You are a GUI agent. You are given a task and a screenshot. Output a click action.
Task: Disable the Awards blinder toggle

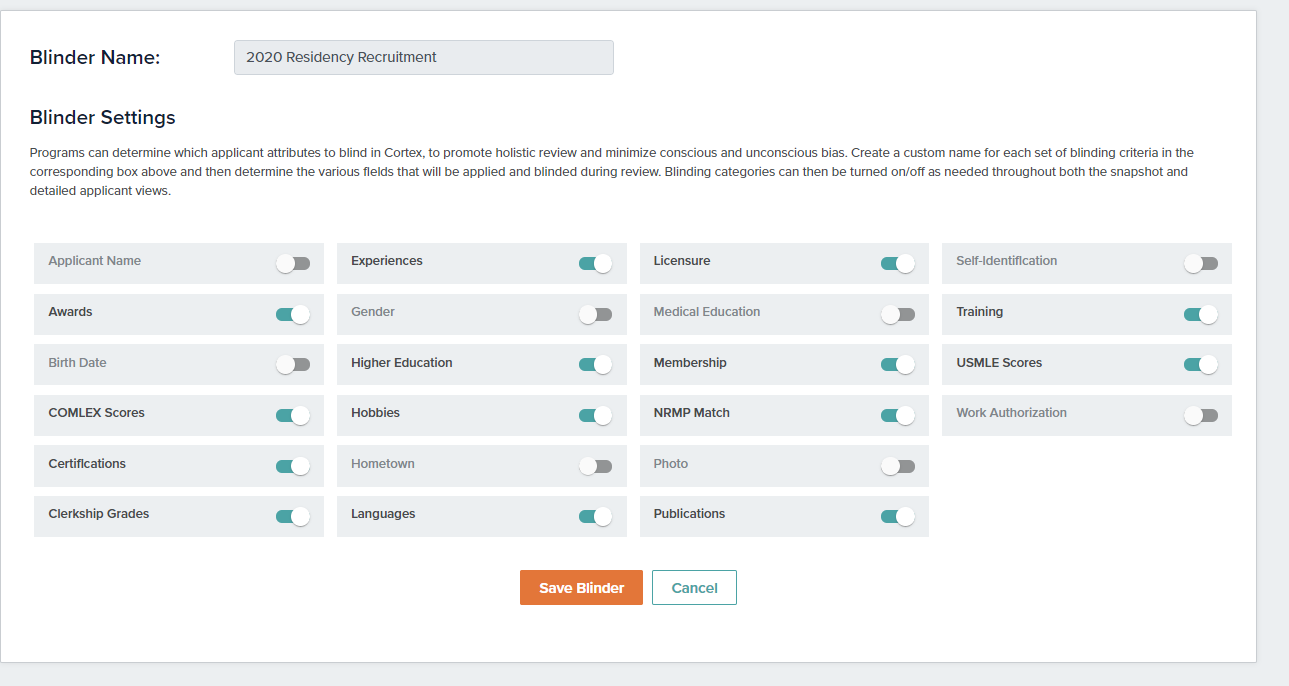point(293,314)
